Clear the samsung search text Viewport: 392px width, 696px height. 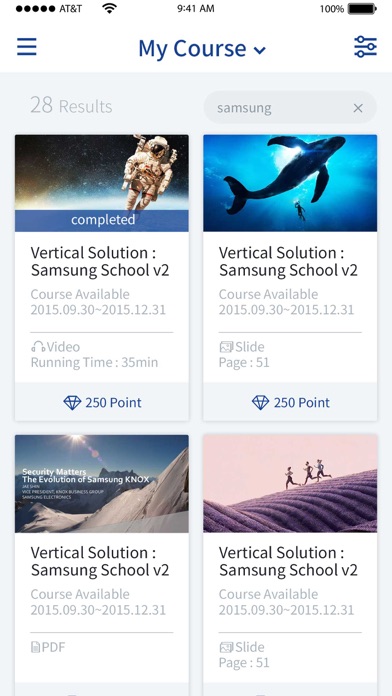(x=358, y=108)
